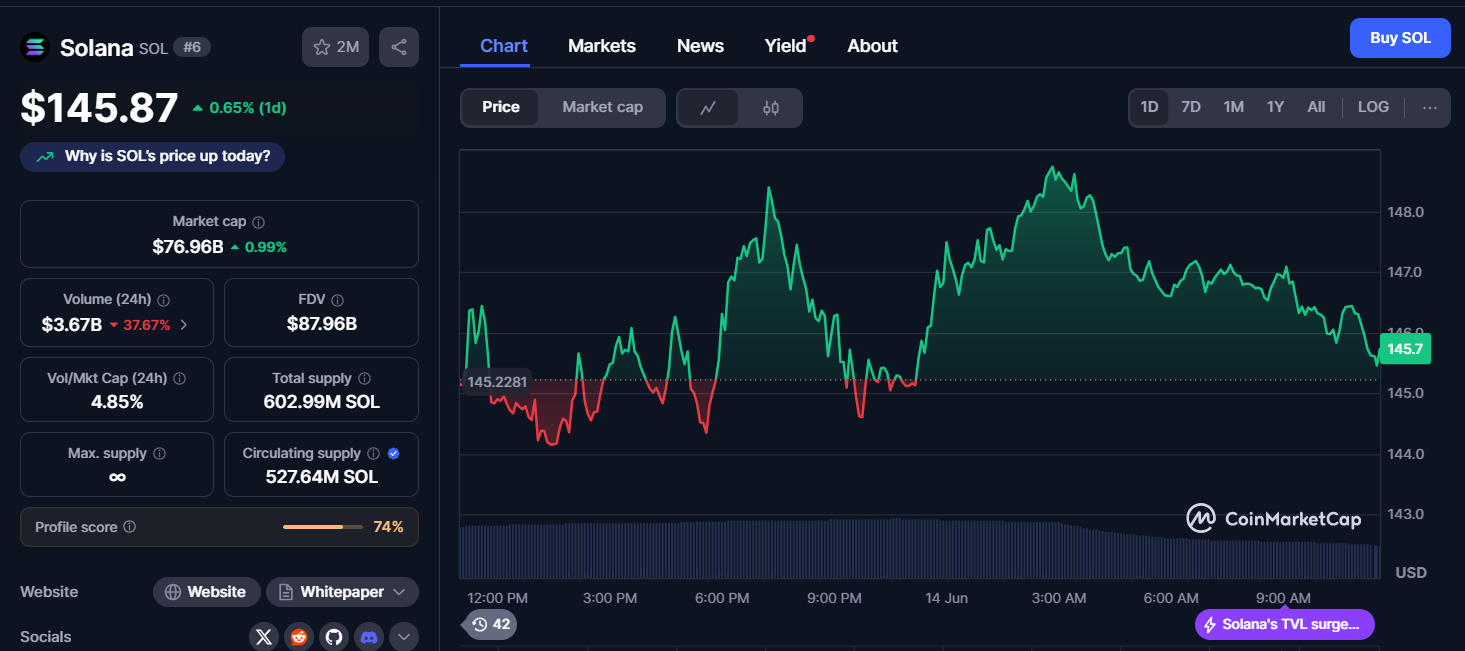Viewport: 1465px width, 651px height.
Task: Click Circulating supply info icon
Action: [x=373, y=454]
